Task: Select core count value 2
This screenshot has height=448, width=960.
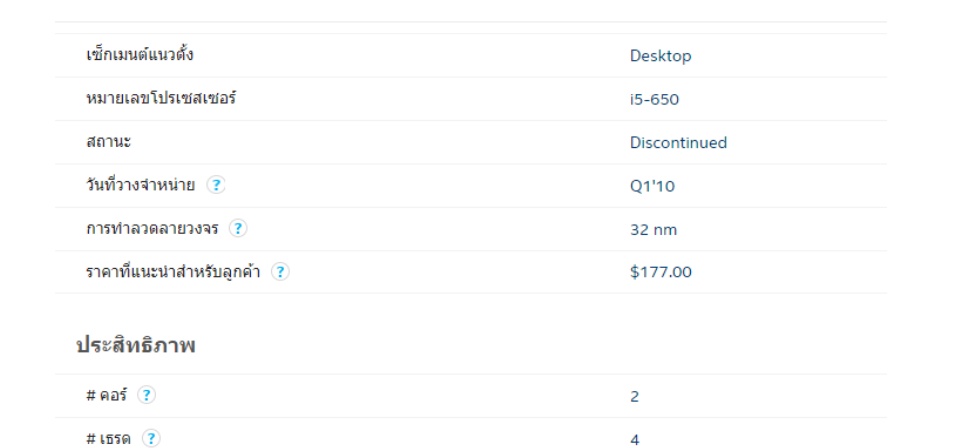Action: (634, 397)
